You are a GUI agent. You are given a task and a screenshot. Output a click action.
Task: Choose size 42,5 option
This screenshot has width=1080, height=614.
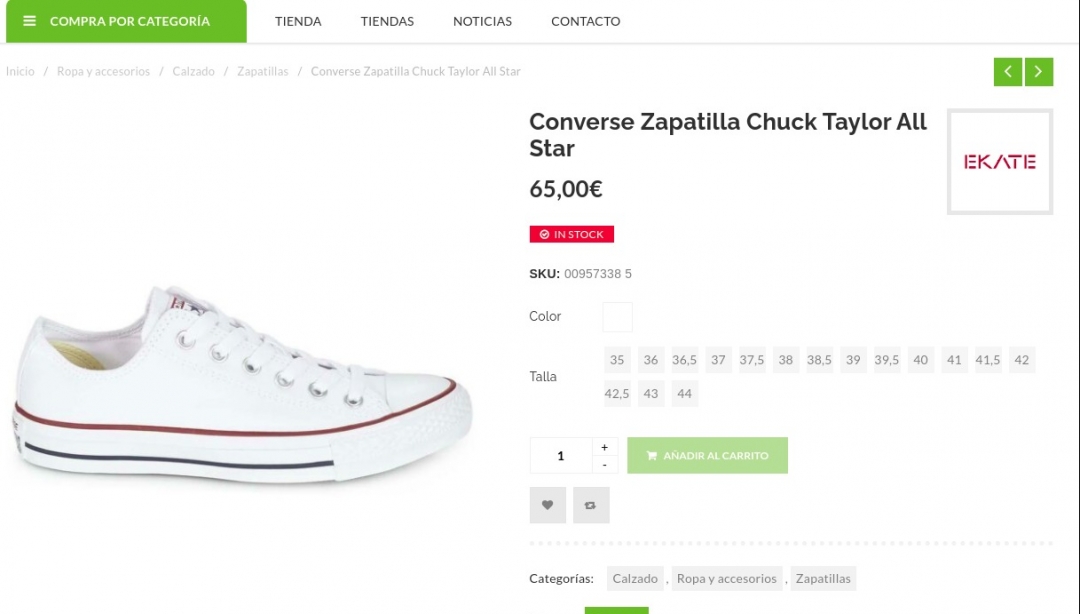pos(617,394)
